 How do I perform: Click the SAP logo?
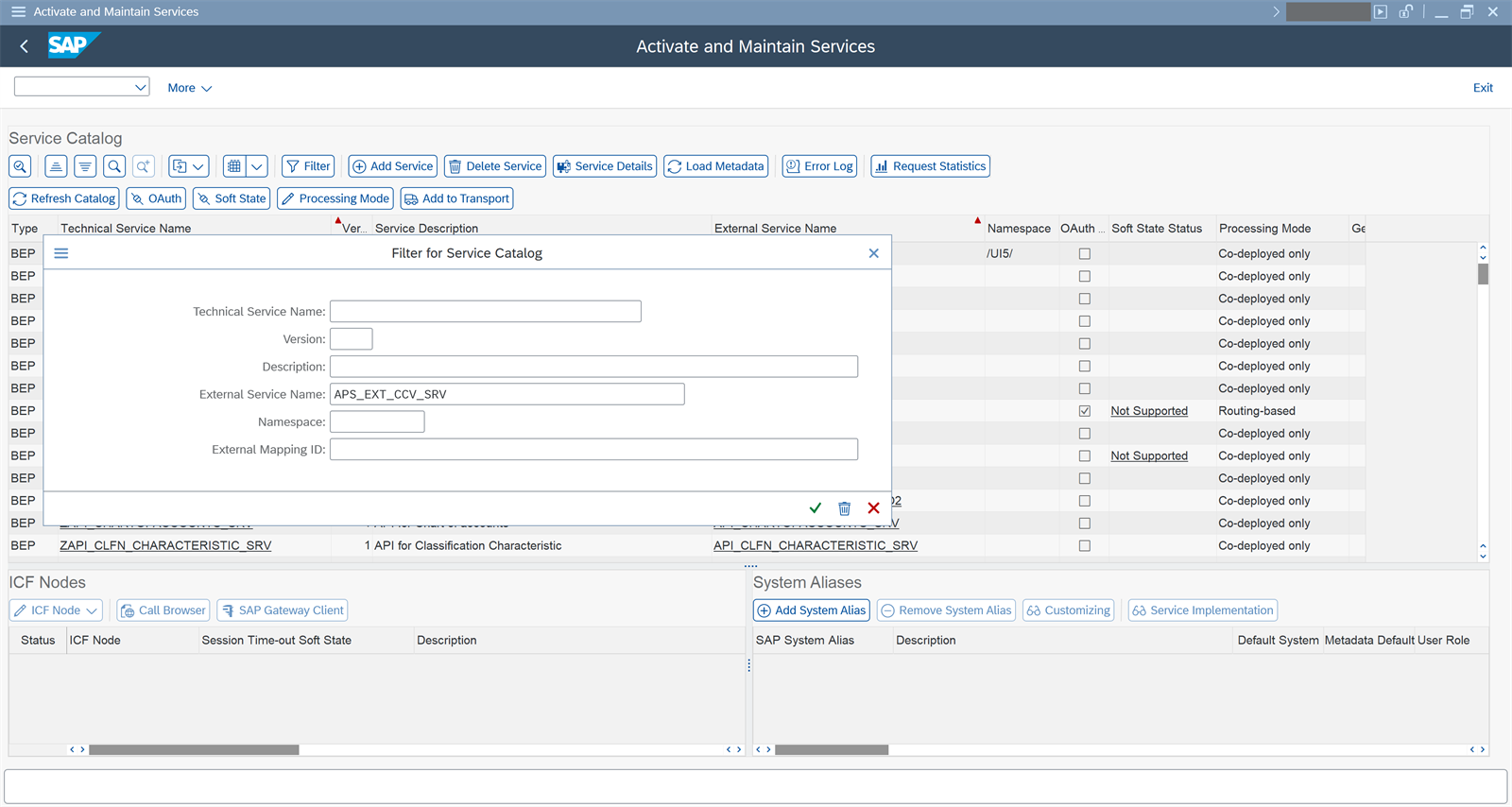[x=74, y=45]
